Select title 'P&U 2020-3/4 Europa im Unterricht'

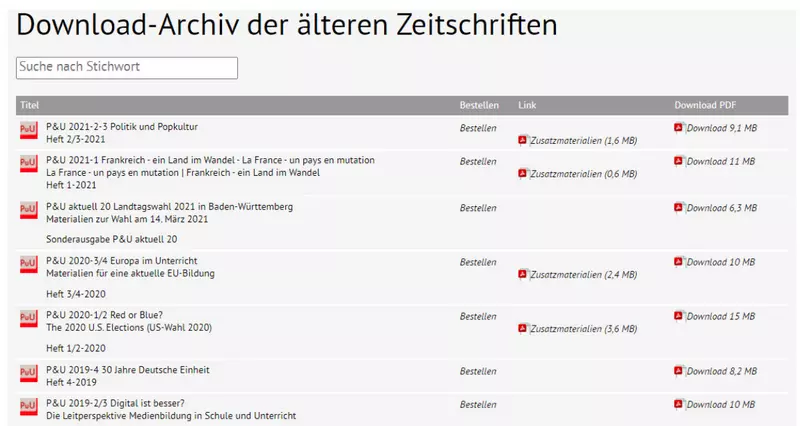click(x=121, y=261)
